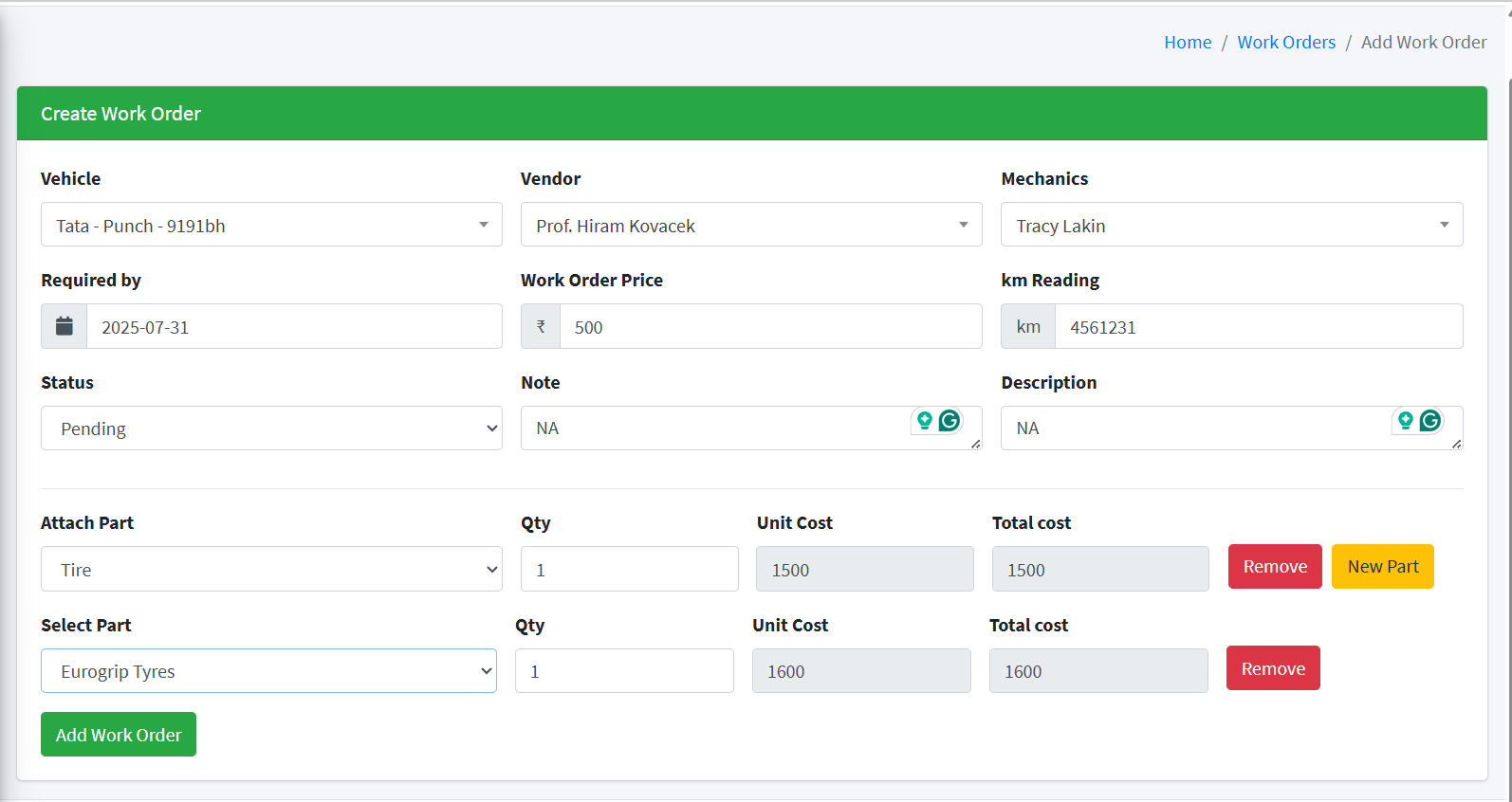Viewport: 1512px width, 802px height.
Task: Click the Grammarly icon in Description field
Action: 1430,421
